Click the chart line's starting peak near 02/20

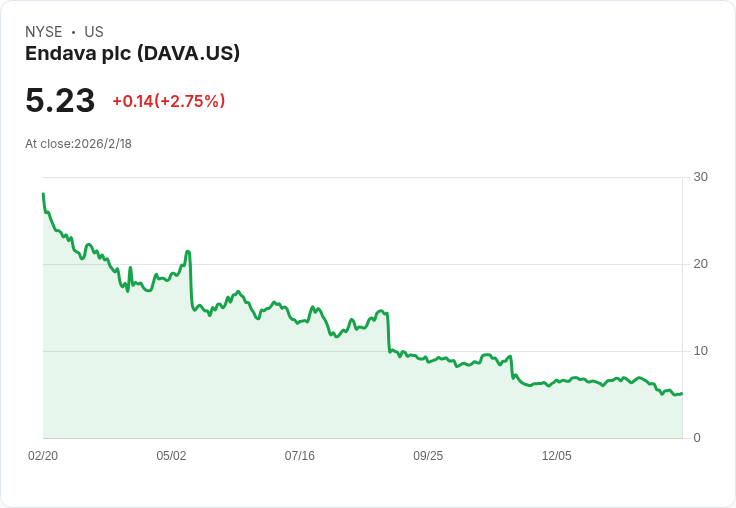pos(44,194)
